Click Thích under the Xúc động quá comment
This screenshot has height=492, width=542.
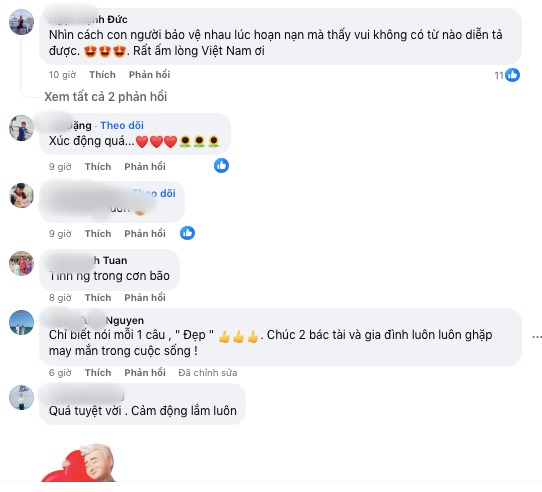(98, 167)
